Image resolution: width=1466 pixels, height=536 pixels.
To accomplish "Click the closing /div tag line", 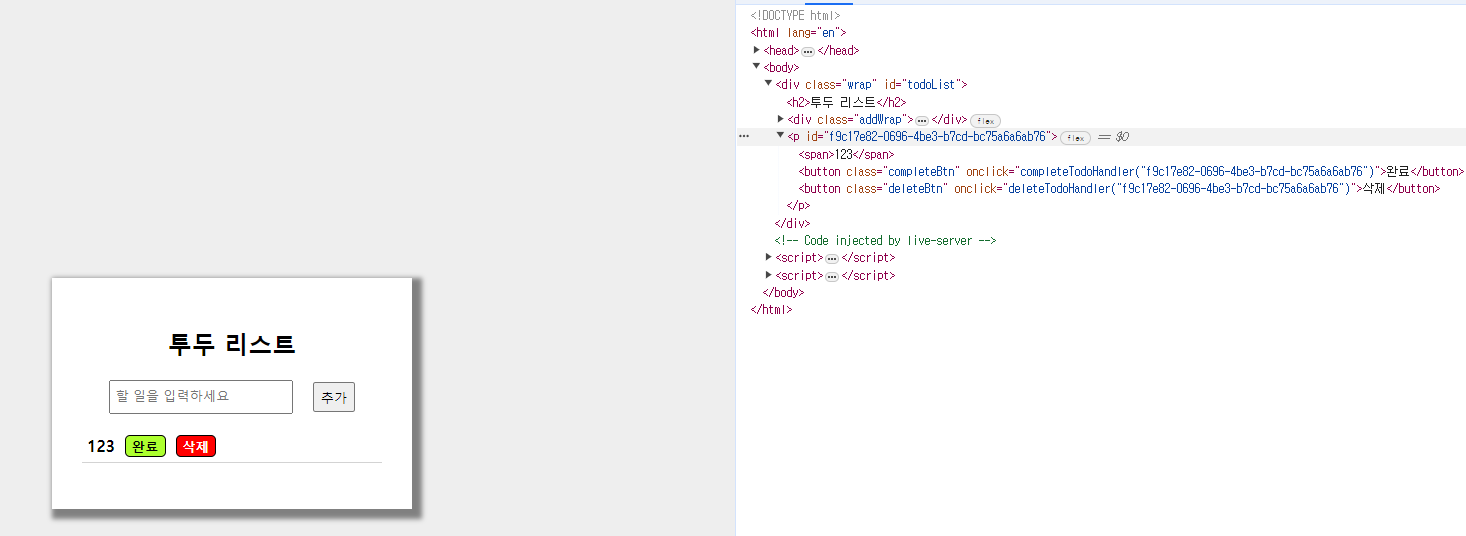I will pos(792,223).
